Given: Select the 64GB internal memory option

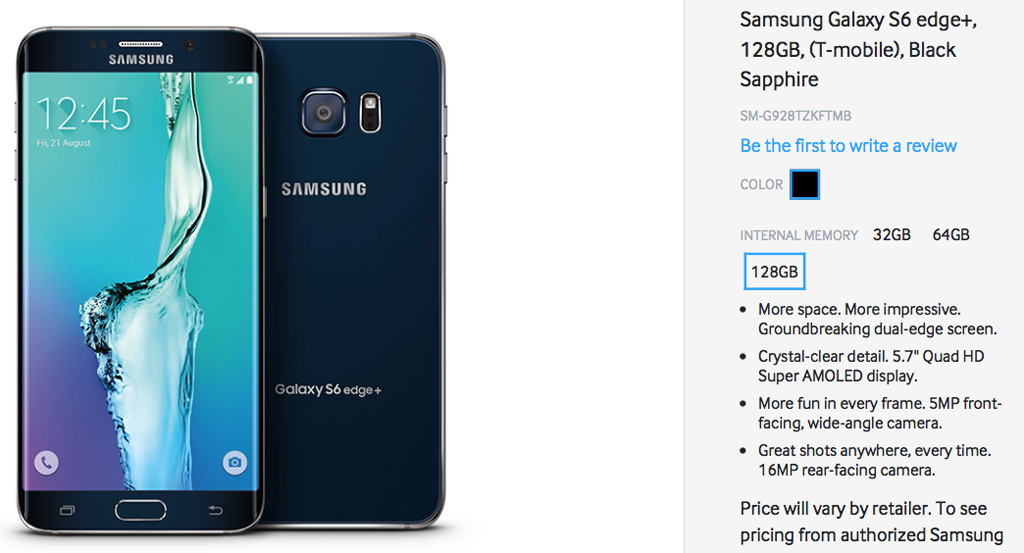Looking at the screenshot, I should (x=951, y=235).
